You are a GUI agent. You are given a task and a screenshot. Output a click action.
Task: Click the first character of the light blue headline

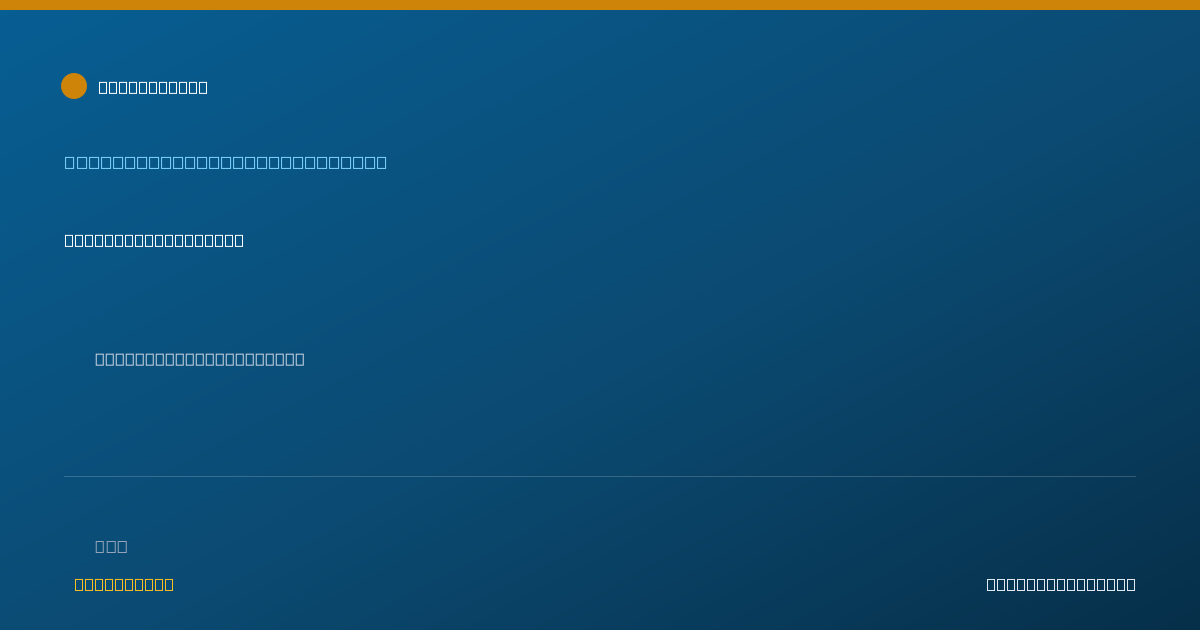coord(70,162)
